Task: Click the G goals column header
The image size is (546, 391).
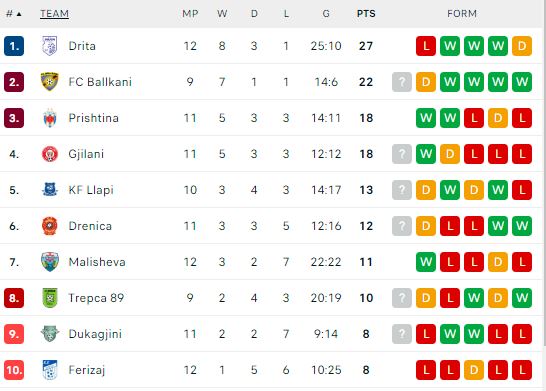Action: tap(326, 14)
